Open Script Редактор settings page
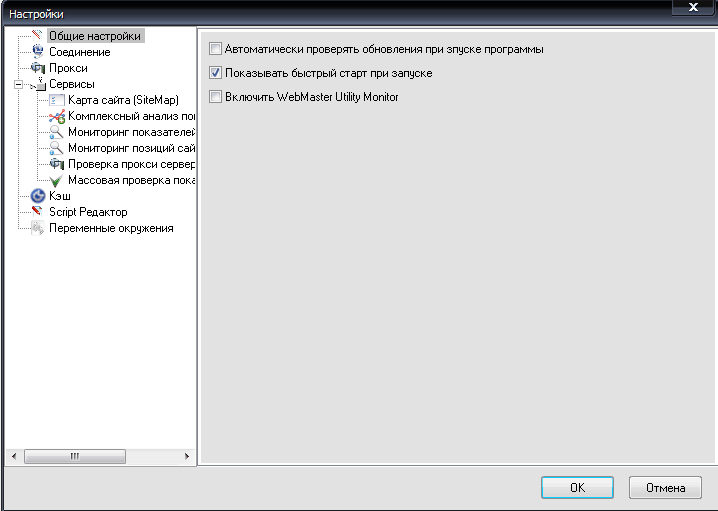Image resolution: width=718 pixels, height=511 pixels. [x=88, y=212]
